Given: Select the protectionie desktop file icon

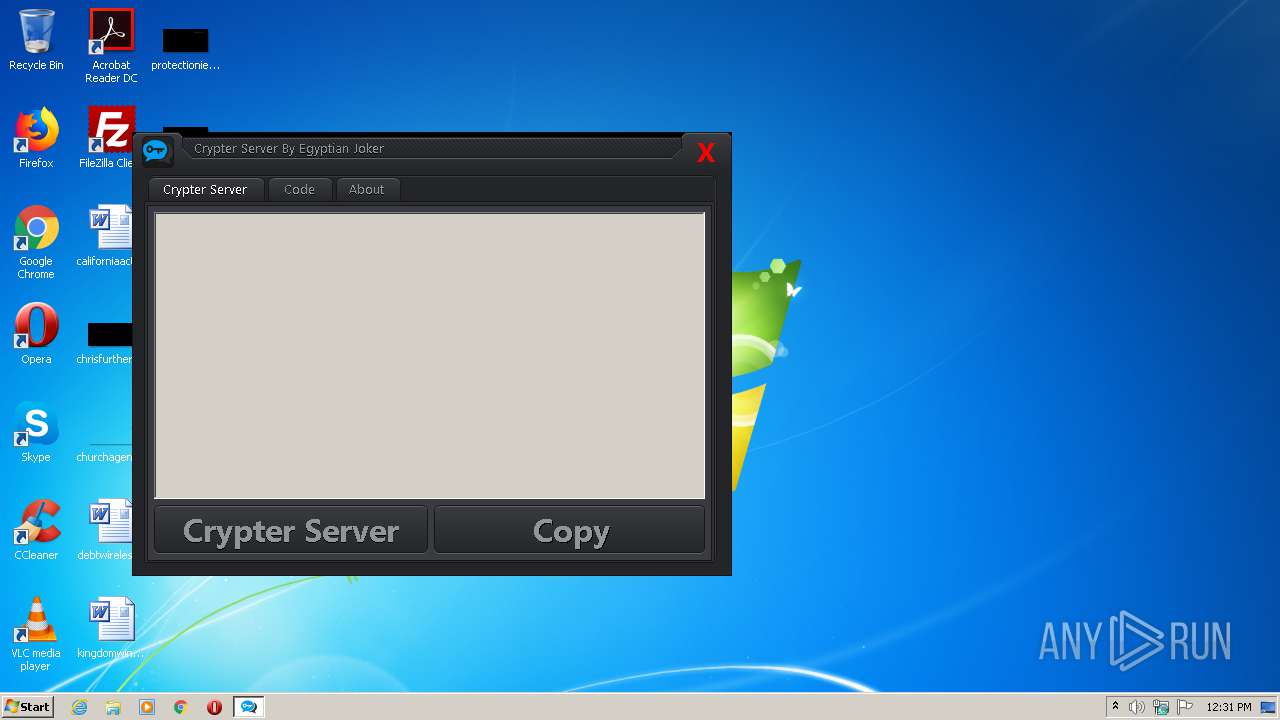Looking at the screenshot, I should tap(185, 48).
